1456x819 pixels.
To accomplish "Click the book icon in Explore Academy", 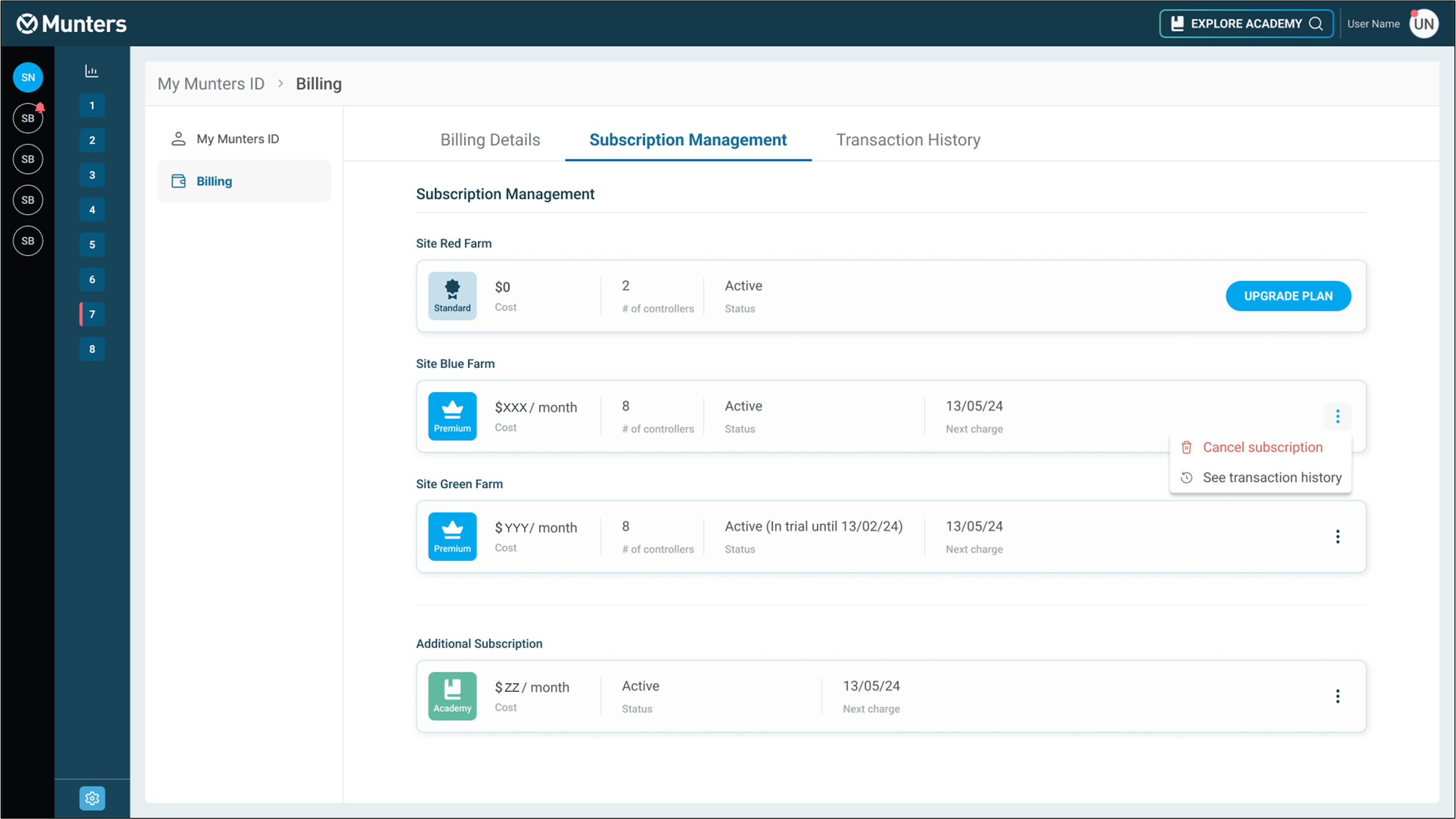I will (1178, 24).
